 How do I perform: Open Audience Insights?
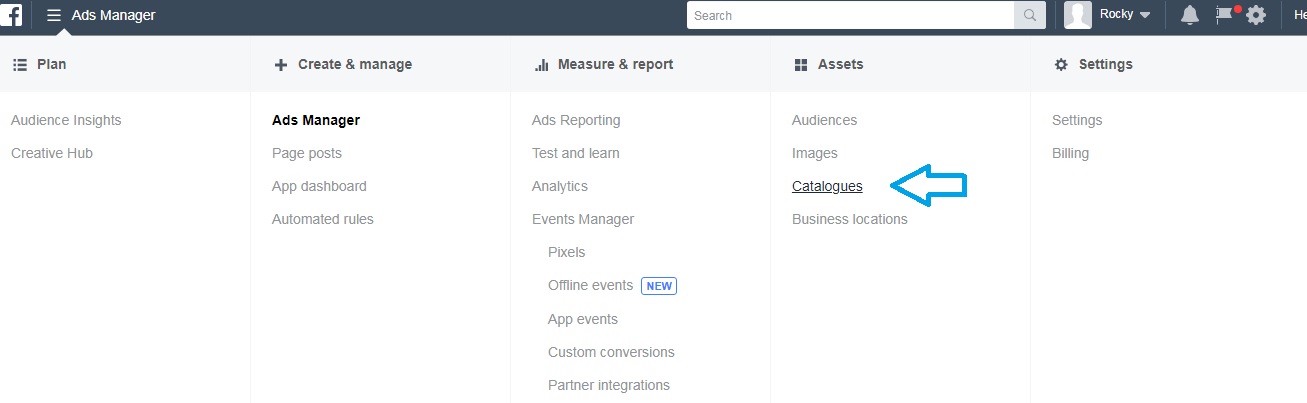click(66, 120)
